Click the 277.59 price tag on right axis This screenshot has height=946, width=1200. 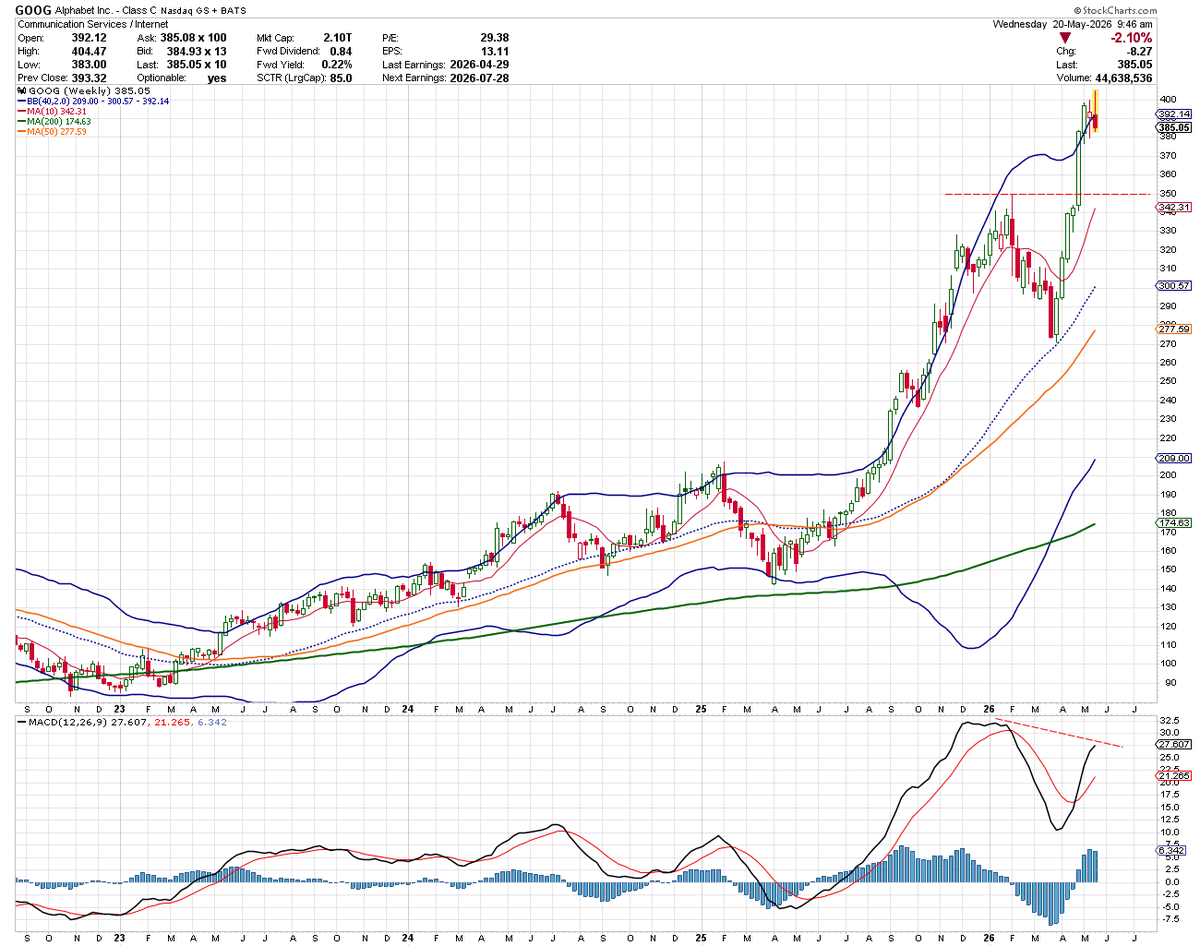pyautogui.click(x=1171, y=328)
